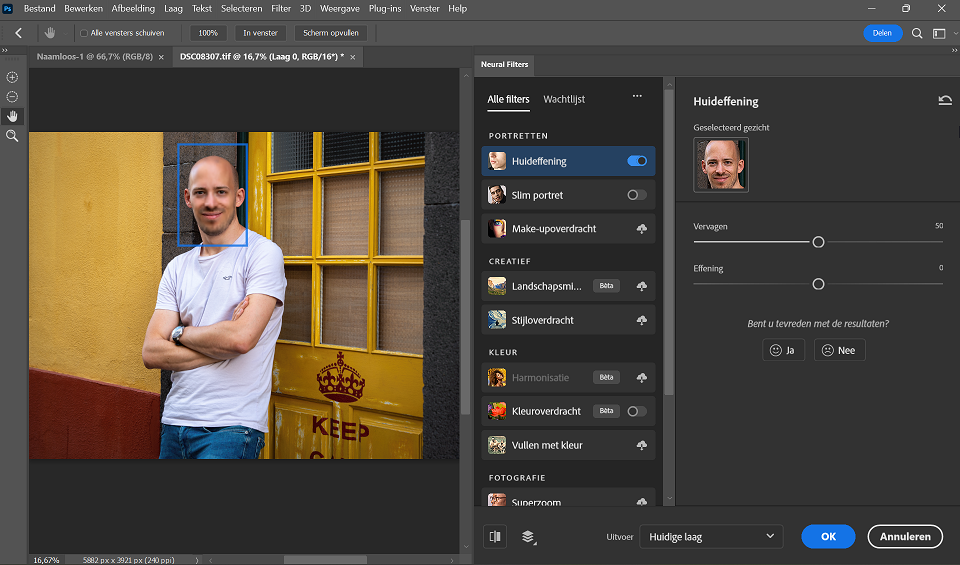Click the Annuleren button
The image size is (960, 565).
coord(905,537)
